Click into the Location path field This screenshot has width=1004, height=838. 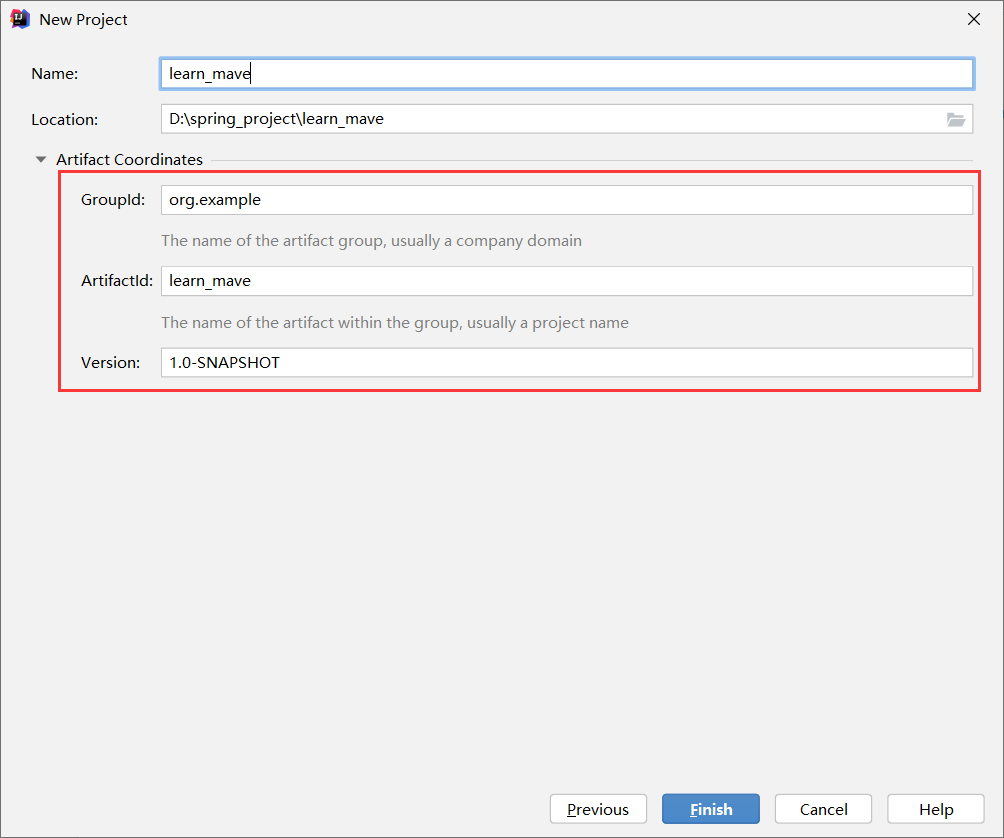550,119
